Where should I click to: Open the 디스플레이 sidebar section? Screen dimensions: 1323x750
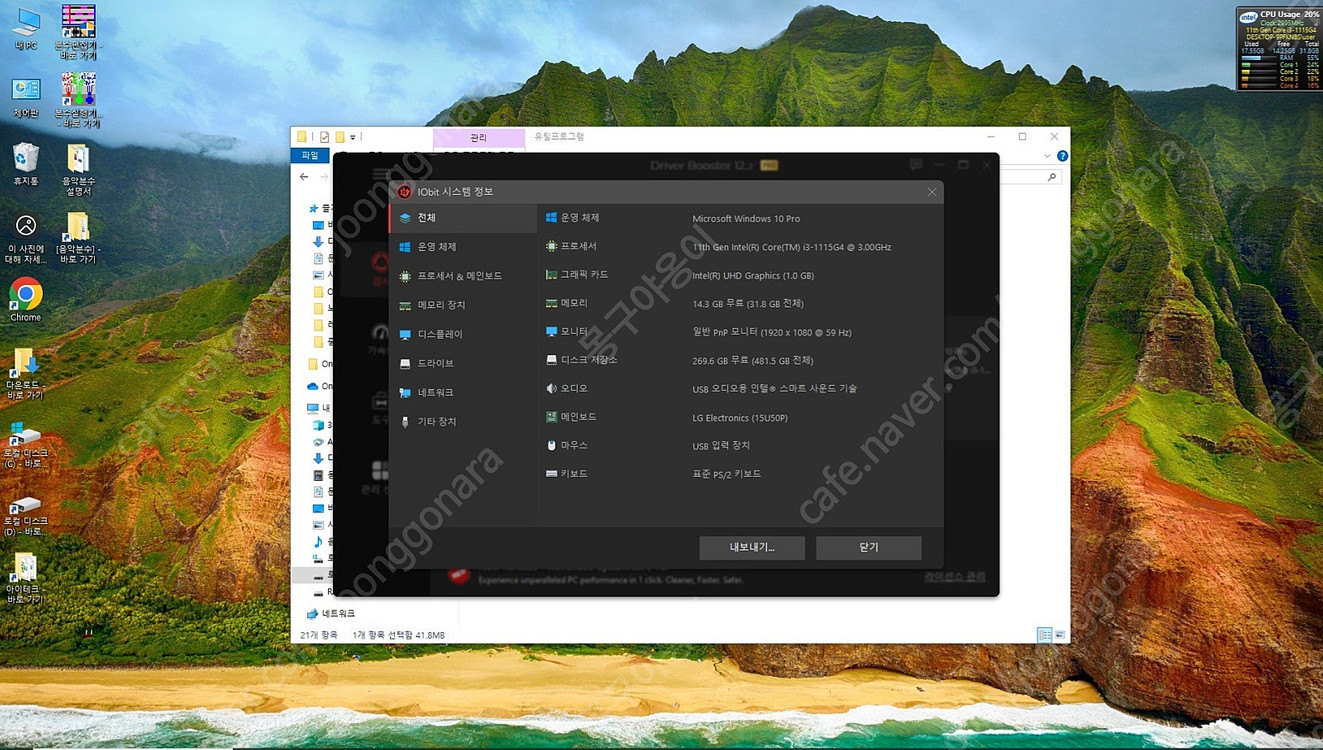(440, 334)
